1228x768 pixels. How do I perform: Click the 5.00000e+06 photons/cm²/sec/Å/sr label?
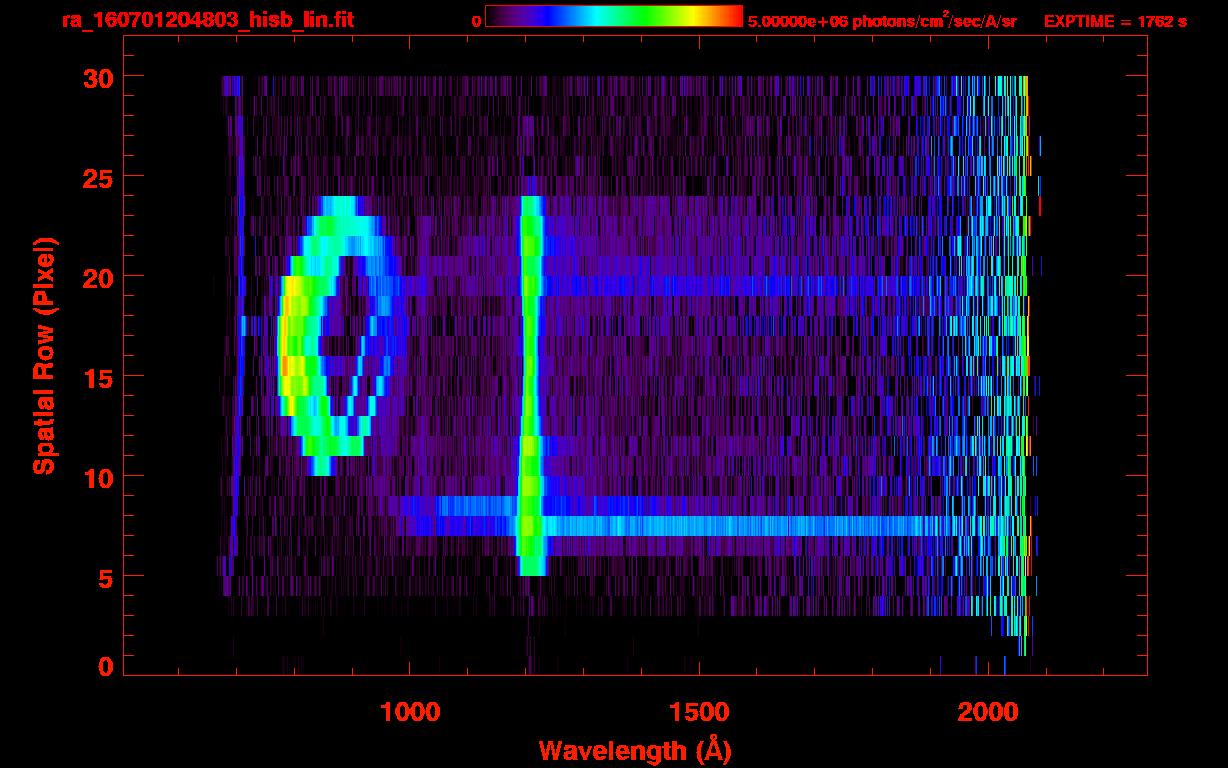tap(882, 21)
